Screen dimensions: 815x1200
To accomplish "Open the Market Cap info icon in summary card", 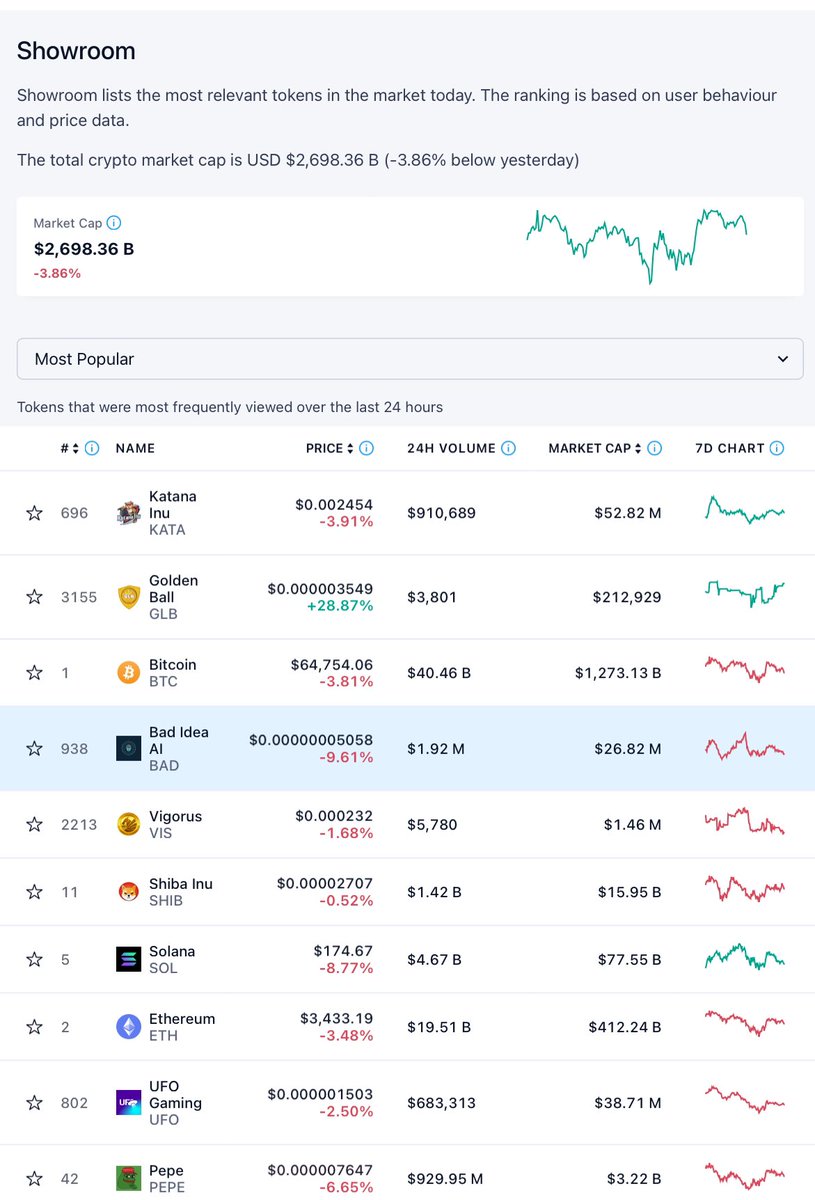I will 114,223.
